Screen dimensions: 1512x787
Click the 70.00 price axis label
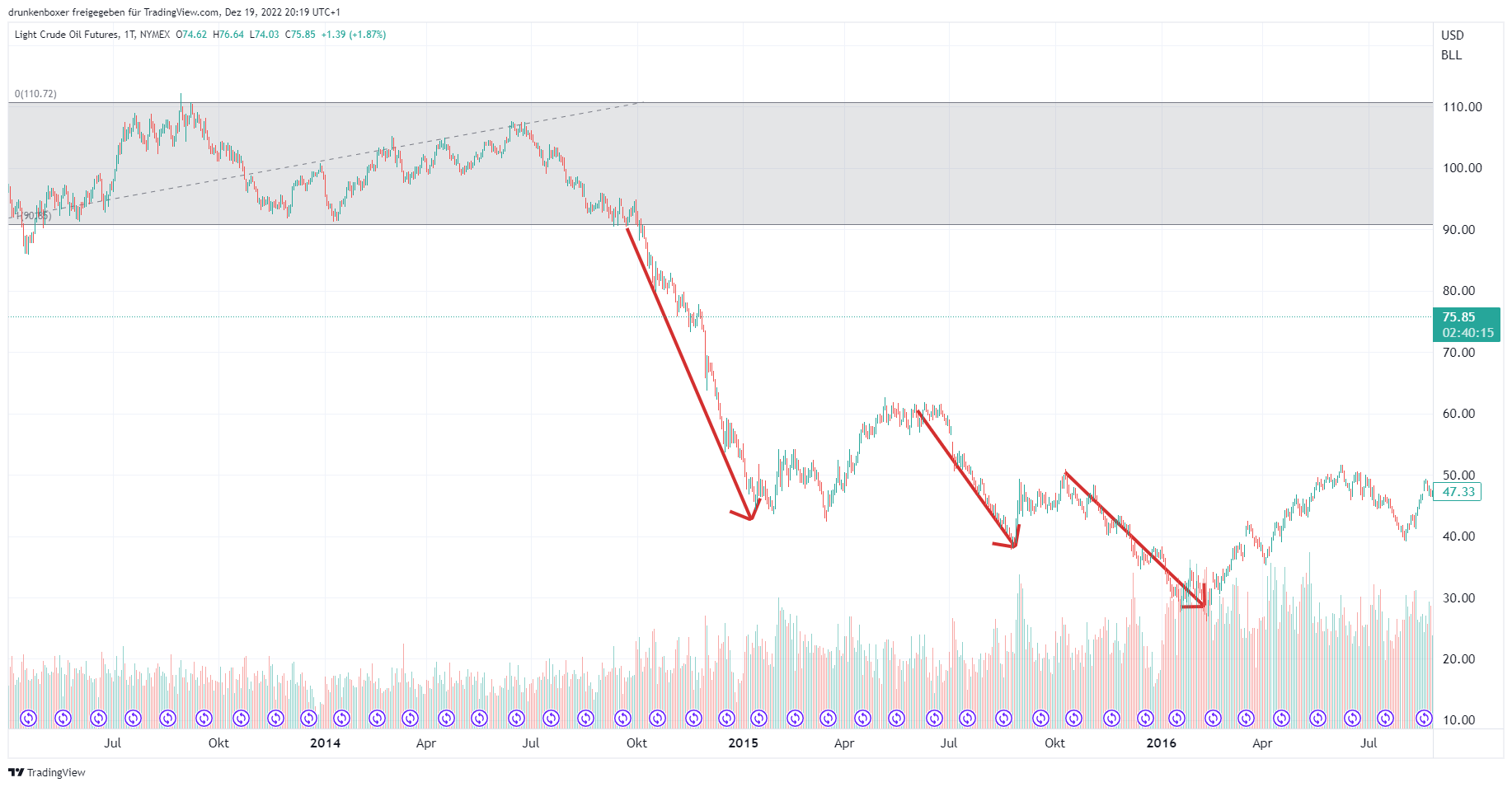click(1458, 353)
